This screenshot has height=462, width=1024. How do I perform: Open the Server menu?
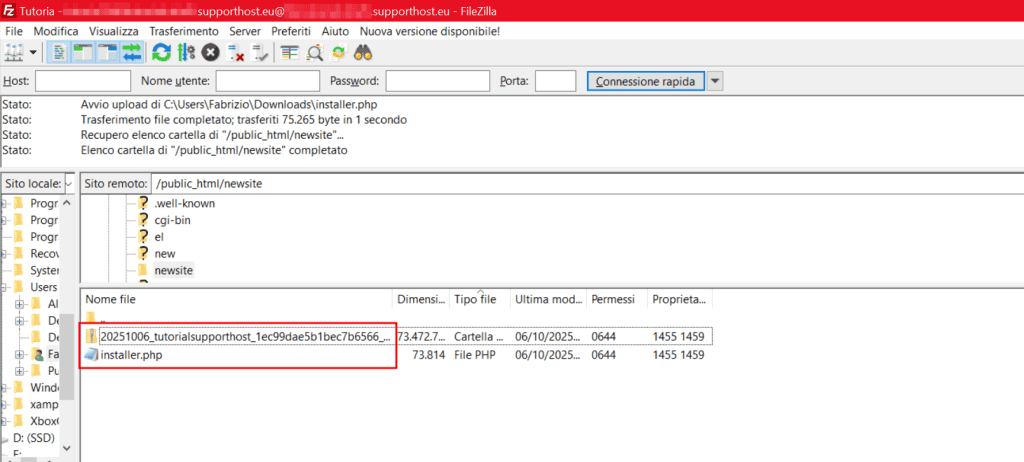(245, 31)
